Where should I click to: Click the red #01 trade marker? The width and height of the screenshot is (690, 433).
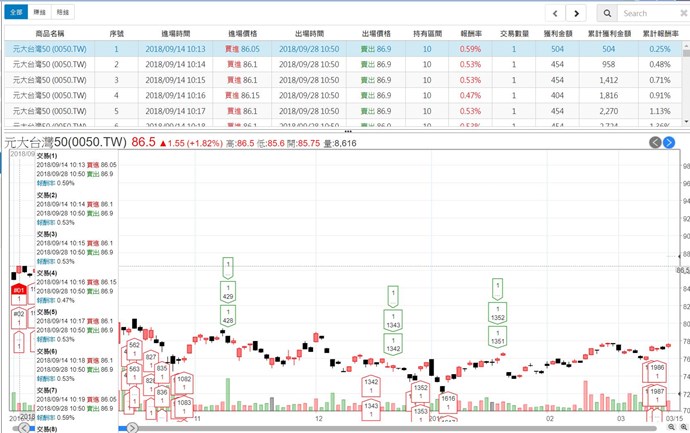18,291
